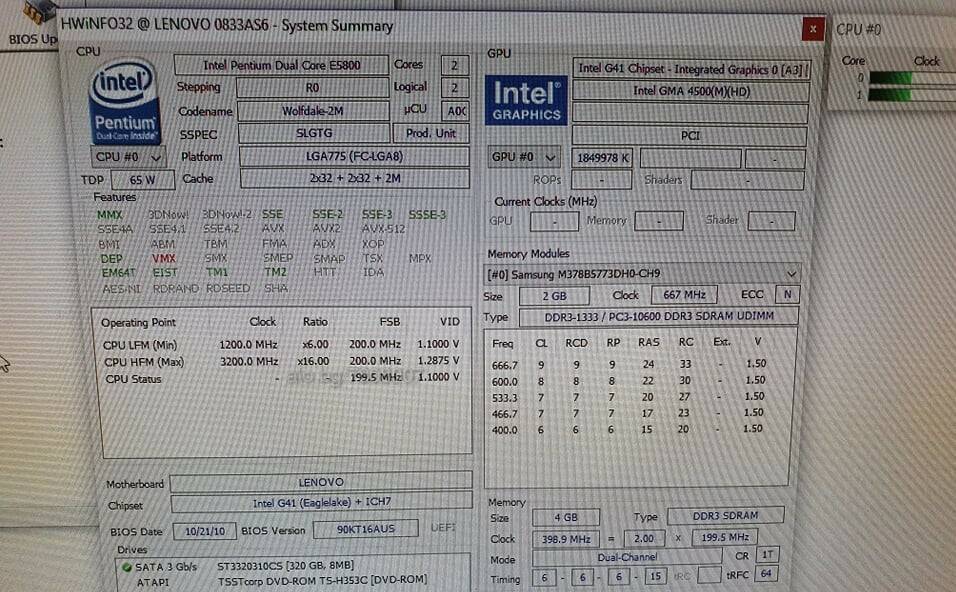Click the CR 1T field
Screen dimensions: 956x592
pyautogui.click(x=767, y=555)
